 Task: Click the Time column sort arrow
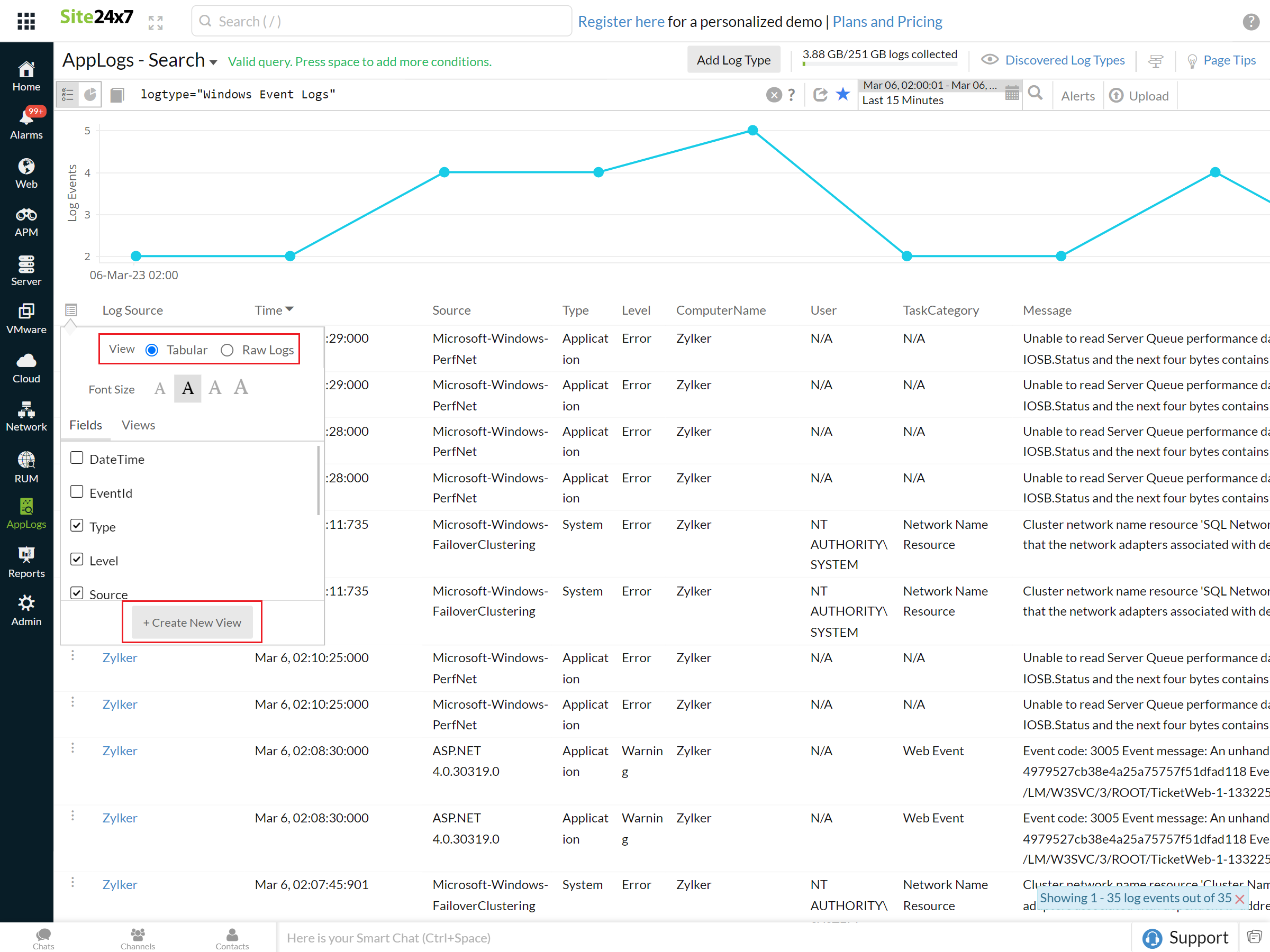[x=289, y=309]
